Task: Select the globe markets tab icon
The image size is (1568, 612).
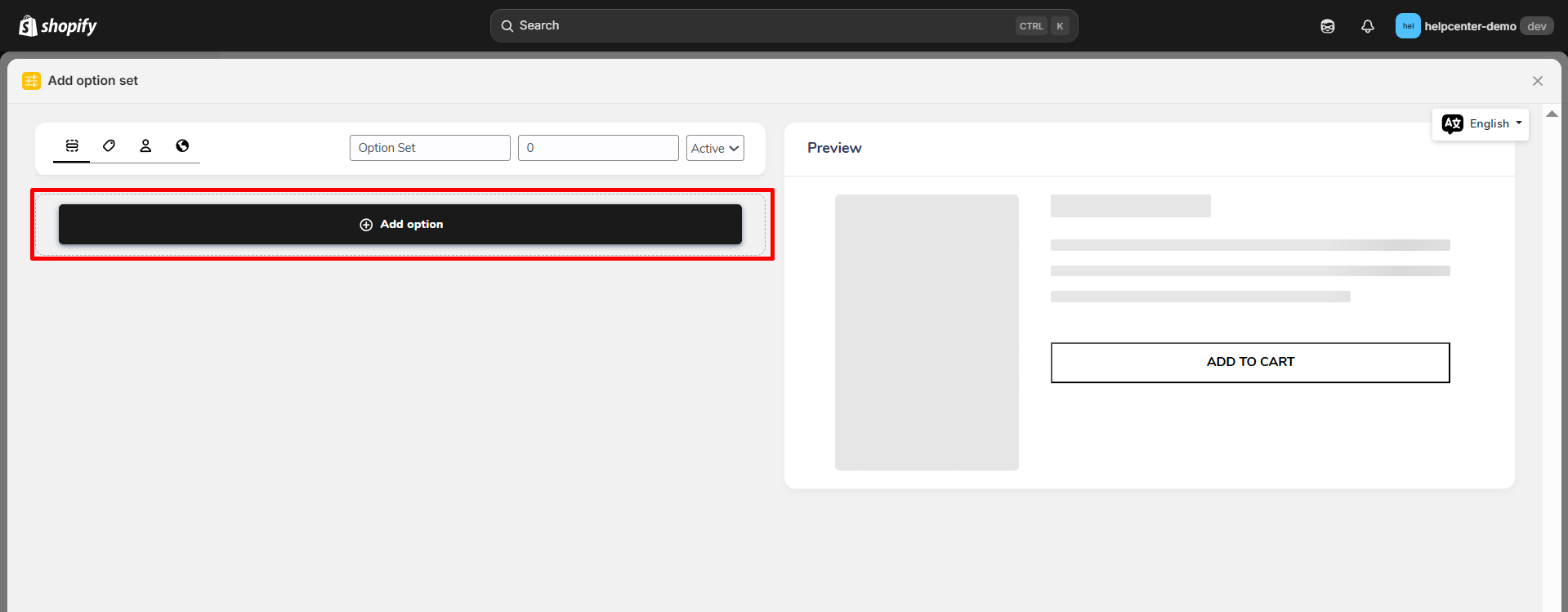Action: 182,145
